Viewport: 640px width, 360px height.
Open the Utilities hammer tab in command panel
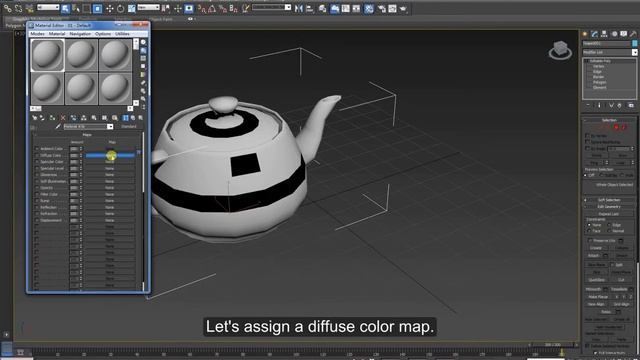(x=633, y=34)
